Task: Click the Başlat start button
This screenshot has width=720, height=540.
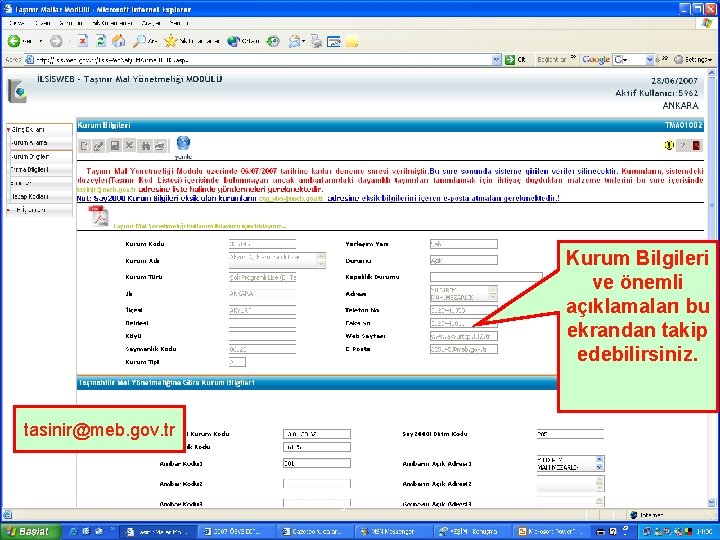Action: tap(30, 531)
